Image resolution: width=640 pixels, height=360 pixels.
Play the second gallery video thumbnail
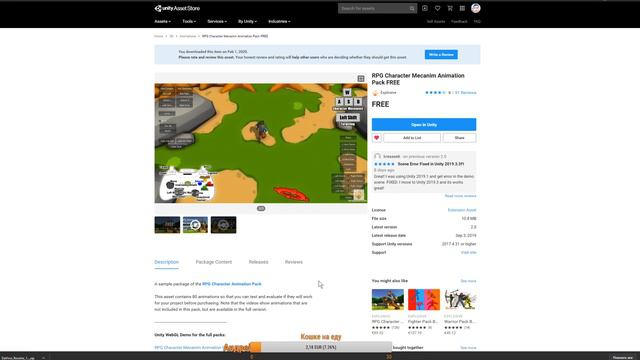pos(195,225)
